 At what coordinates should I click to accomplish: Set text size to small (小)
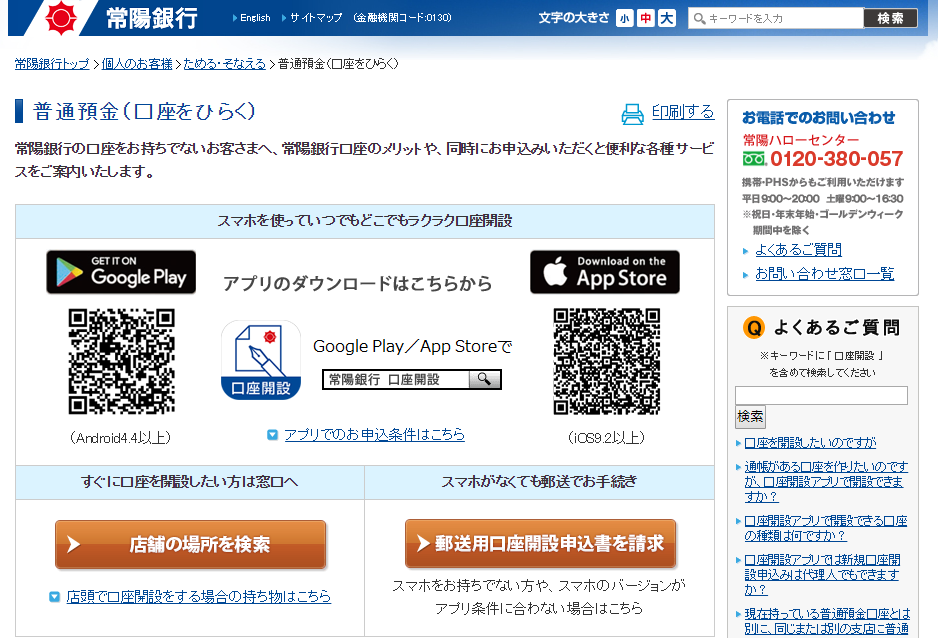pyautogui.click(x=625, y=19)
